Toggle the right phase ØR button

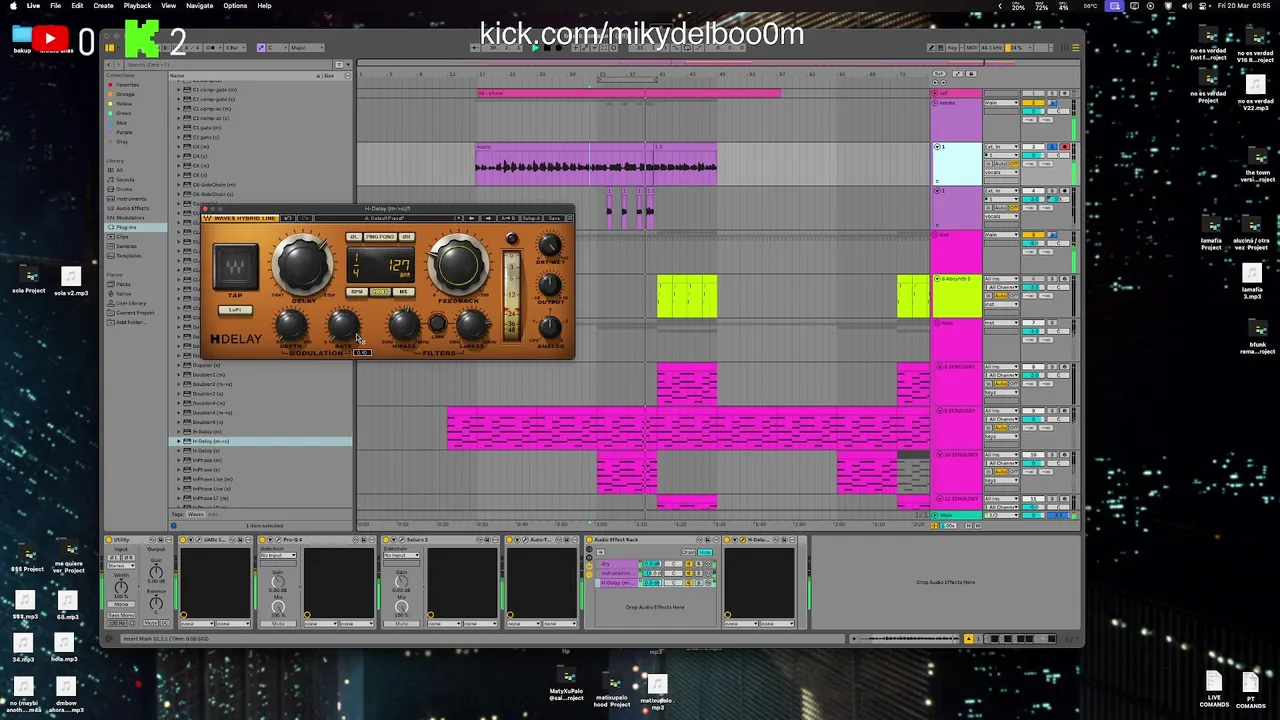pyautogui.click(x=407, y=237)
